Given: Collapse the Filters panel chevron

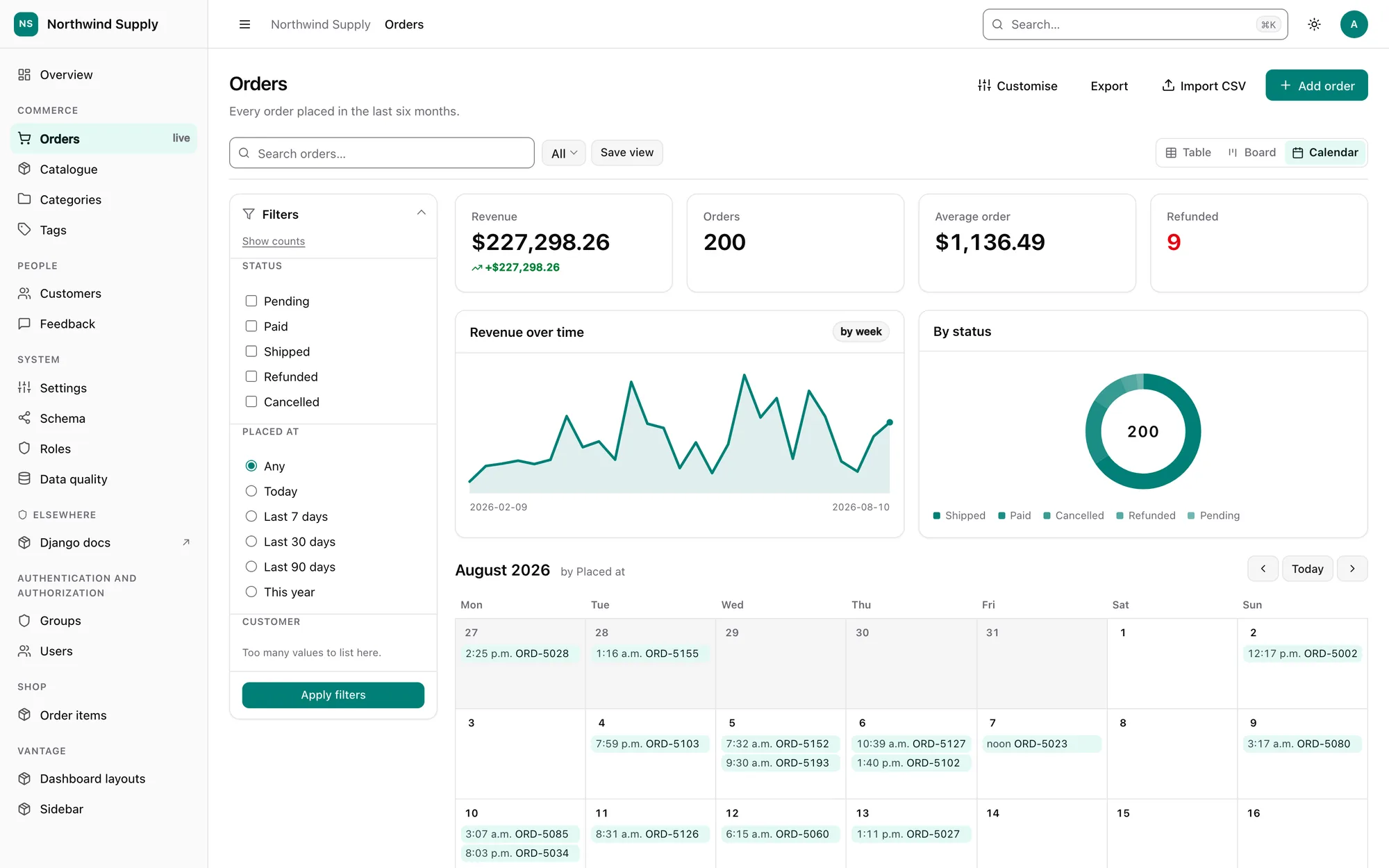Looking at the screenshot, I should coord(421,213).
